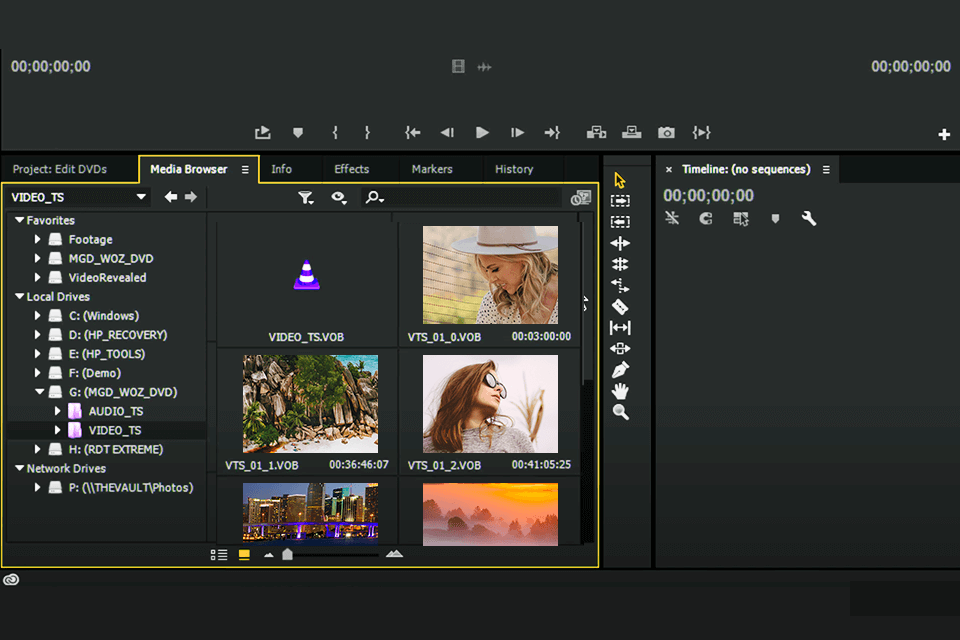The height and width of the screenshot is (640, 960).
Task: Click the Export Frame camera icon
Action: click(666, 131)
